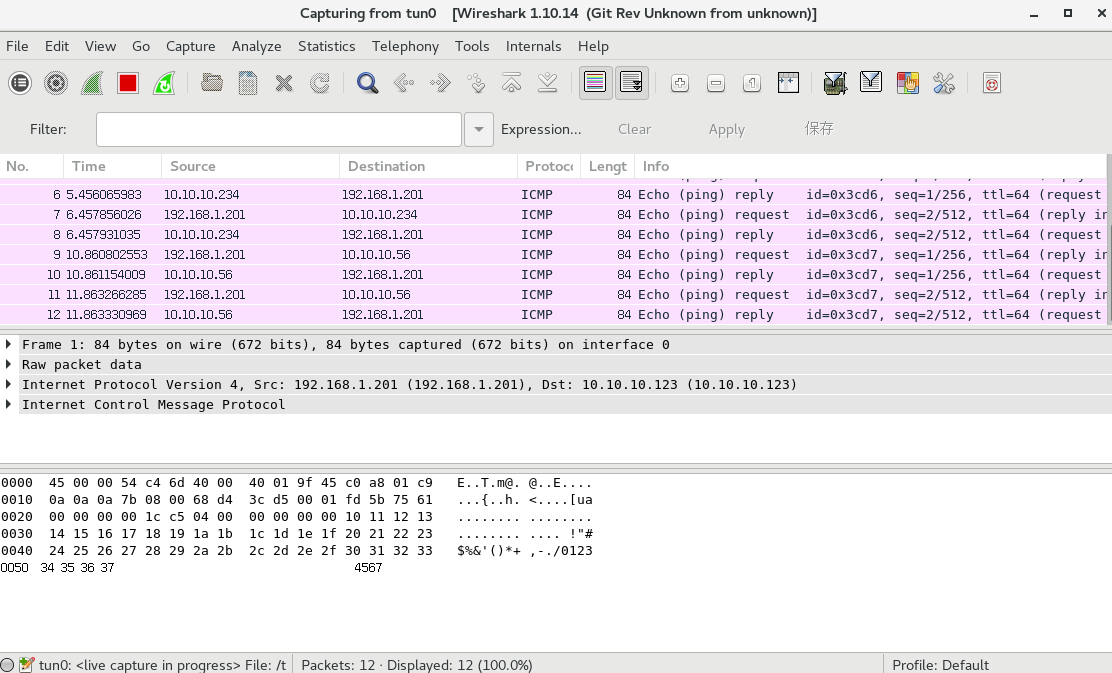The image size is (1112, 673).
Task: Click the Apply filter button
Action: (x=726, y=129)
